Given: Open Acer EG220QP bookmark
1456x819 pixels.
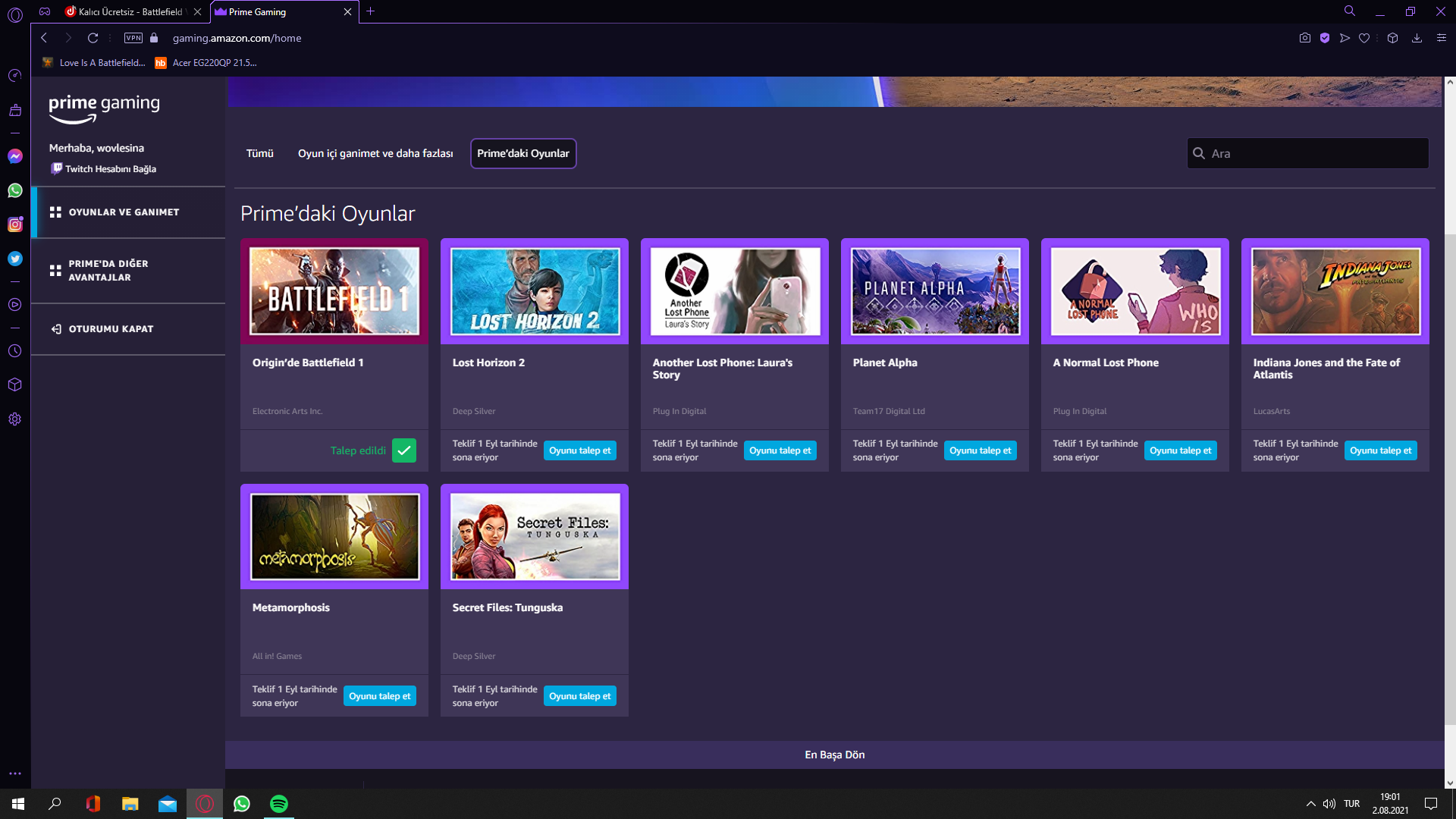Looking at the screenshot, I should [206, 63].
